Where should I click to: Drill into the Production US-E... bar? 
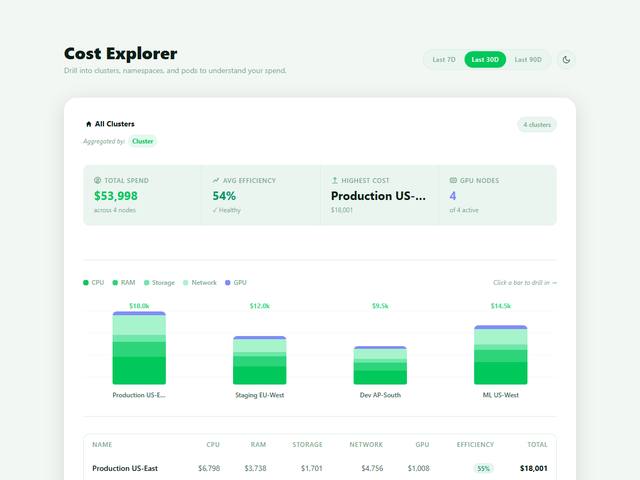(139, 348)
